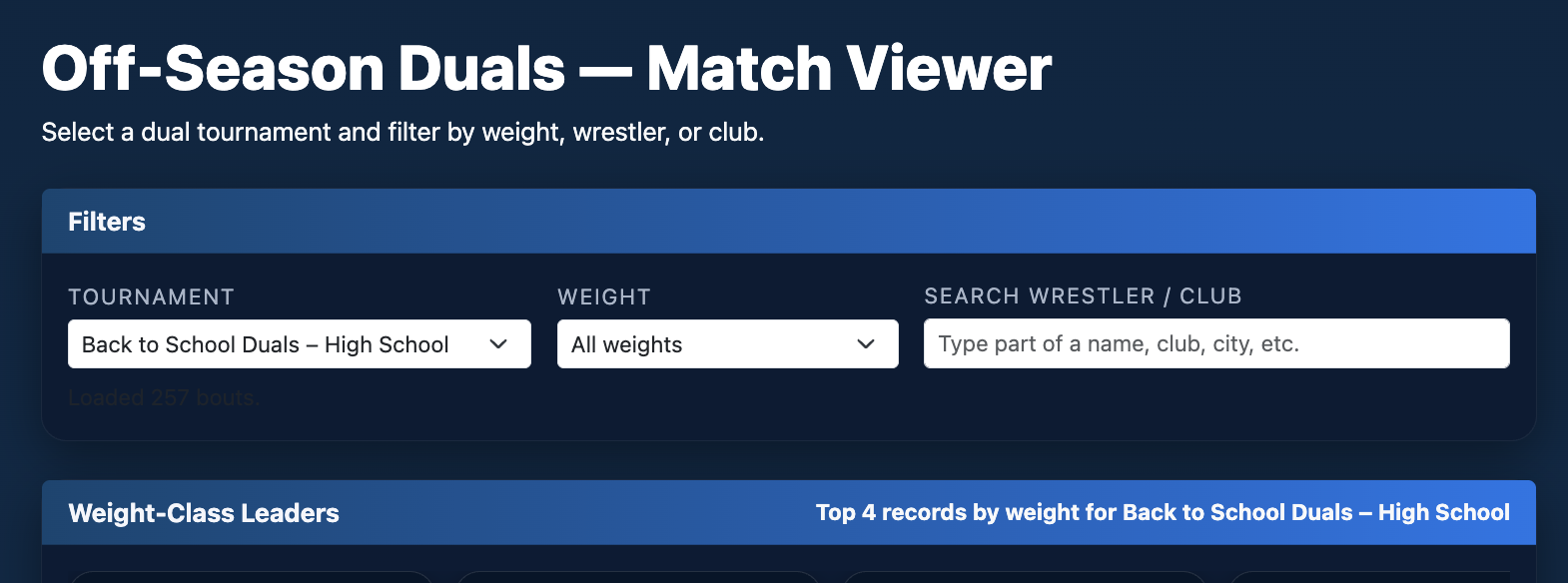The width and height of the screenshot is (1568, 583).
Task: Click the Off-Season Duals — Match Viewer title
Action: pyautogui.click(x=545, y=66)
